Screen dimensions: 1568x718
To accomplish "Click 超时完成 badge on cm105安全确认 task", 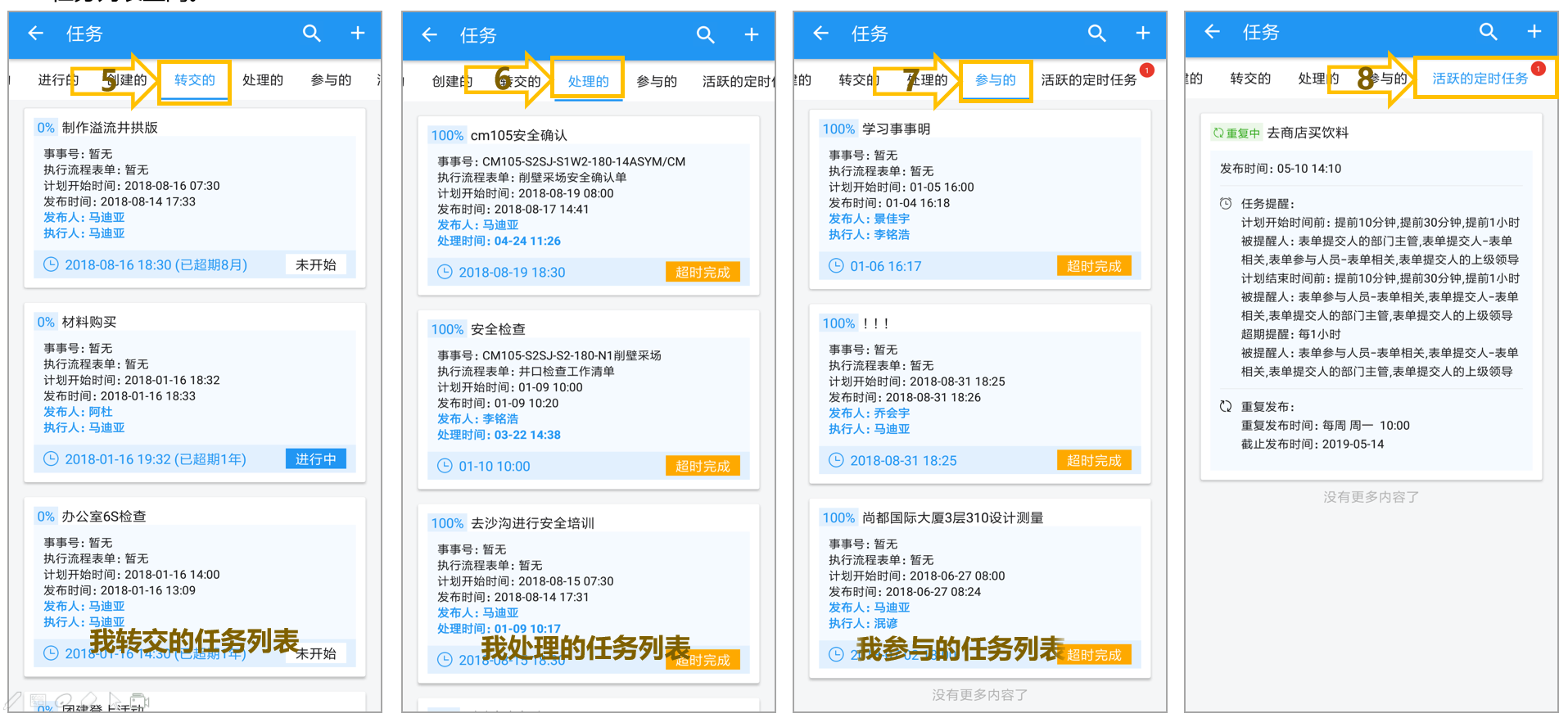I will pyautogui.click(x=703, y=272).
